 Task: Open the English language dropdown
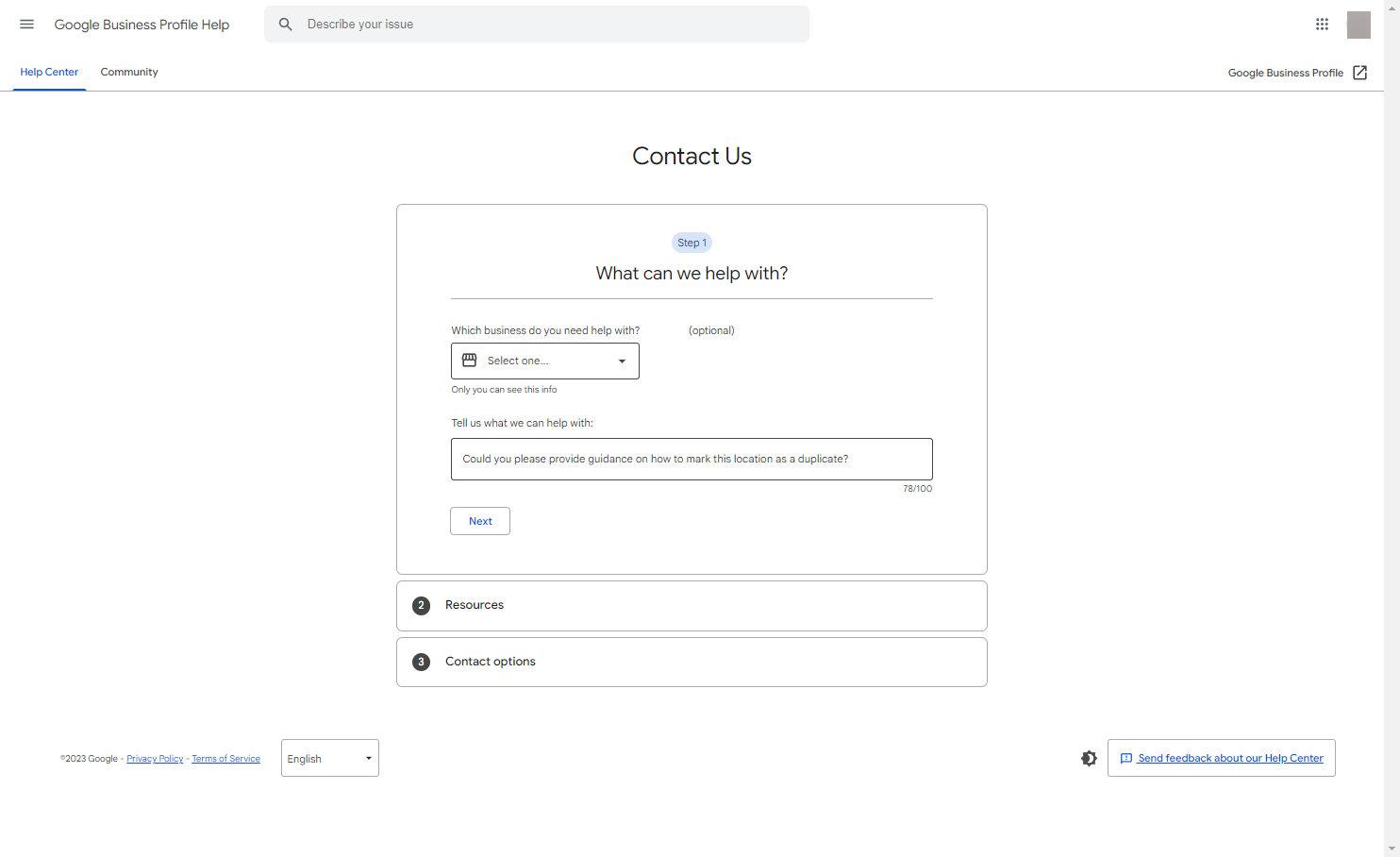(330, 758)
